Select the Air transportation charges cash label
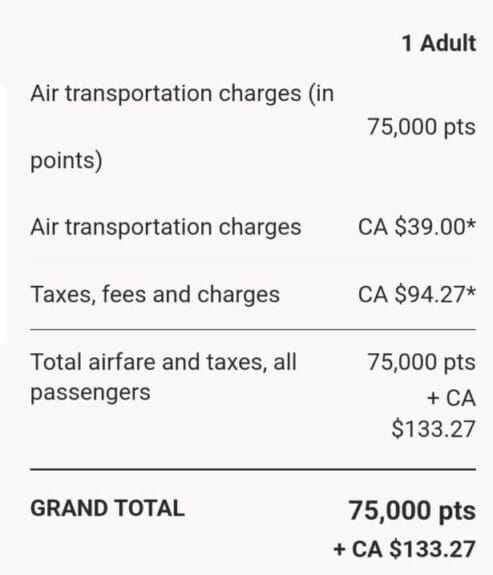493x575 pixels. [x=166, y=227]
